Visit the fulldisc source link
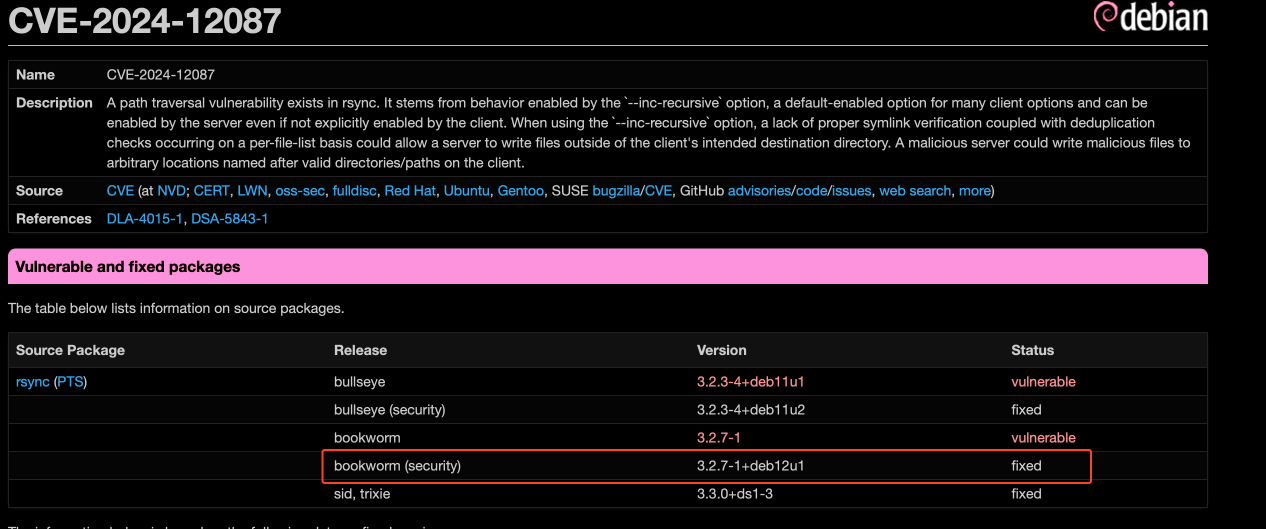Image resolution: width=1266 pixels, height=529 pixels. (x=354, y=191)
